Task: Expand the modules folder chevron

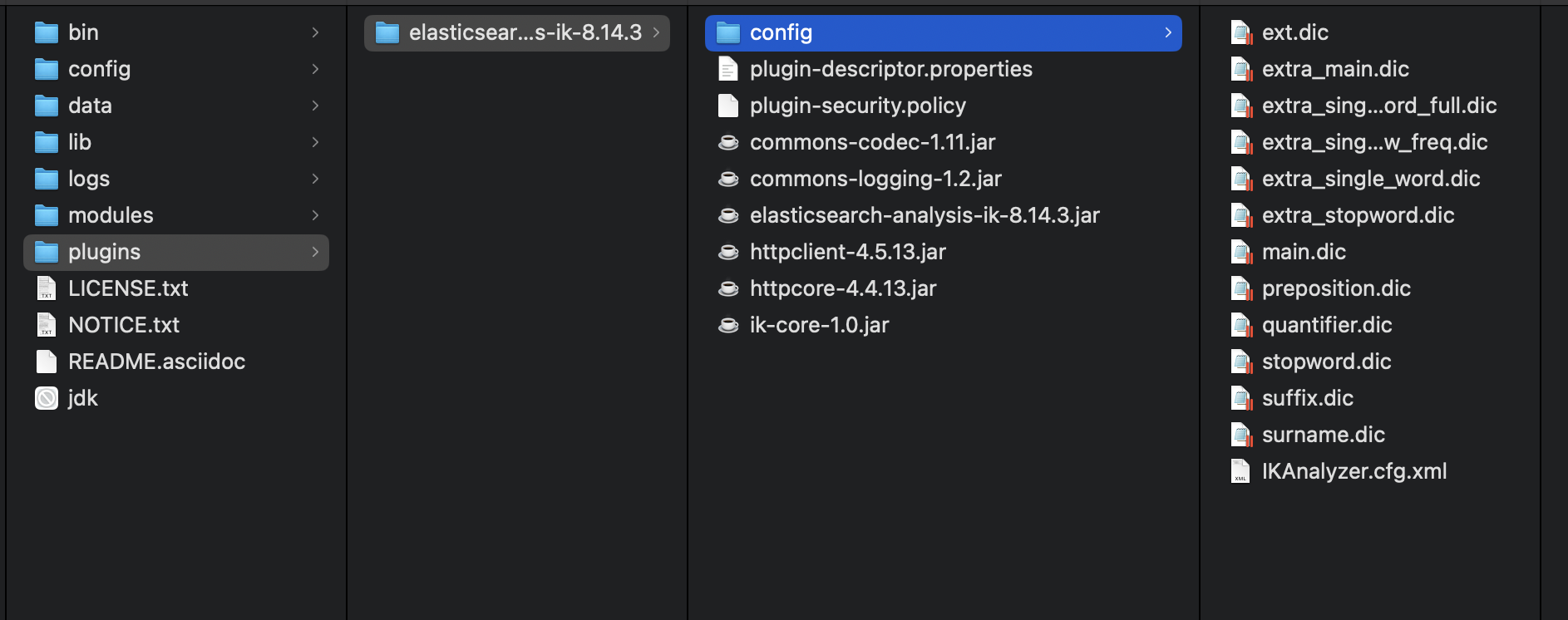Action: (x=315, y=215)
